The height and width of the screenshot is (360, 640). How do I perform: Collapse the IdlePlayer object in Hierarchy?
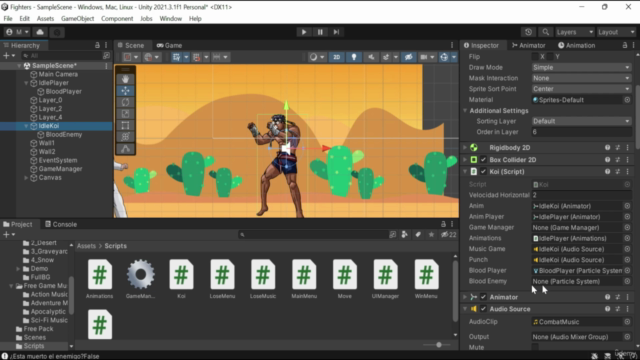(x=26, y=83)
